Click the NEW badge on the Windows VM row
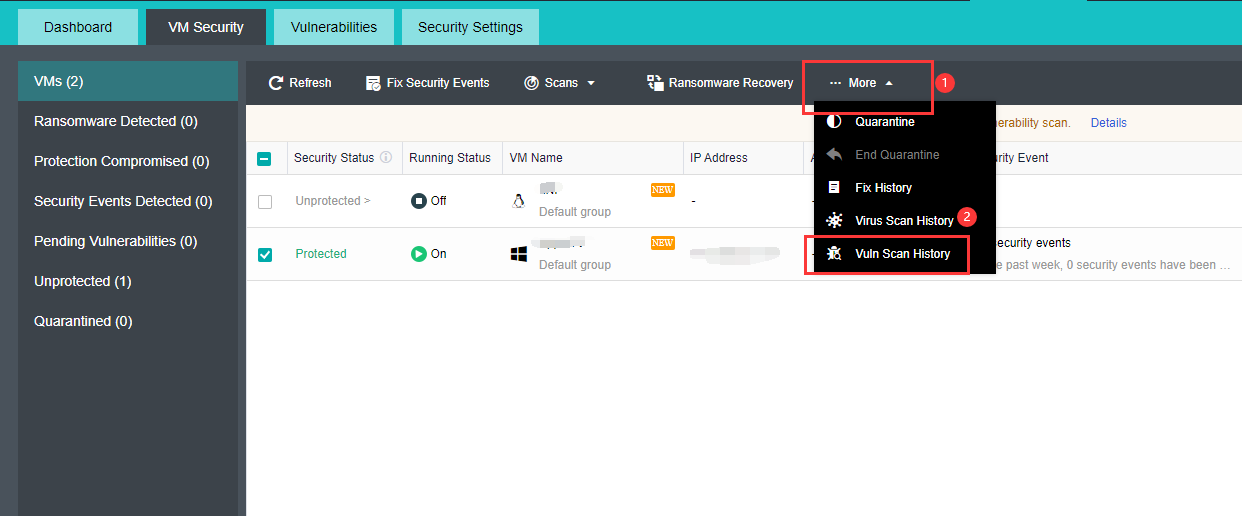The height and width of the screenshot is (516, 1242). (662, 243)
